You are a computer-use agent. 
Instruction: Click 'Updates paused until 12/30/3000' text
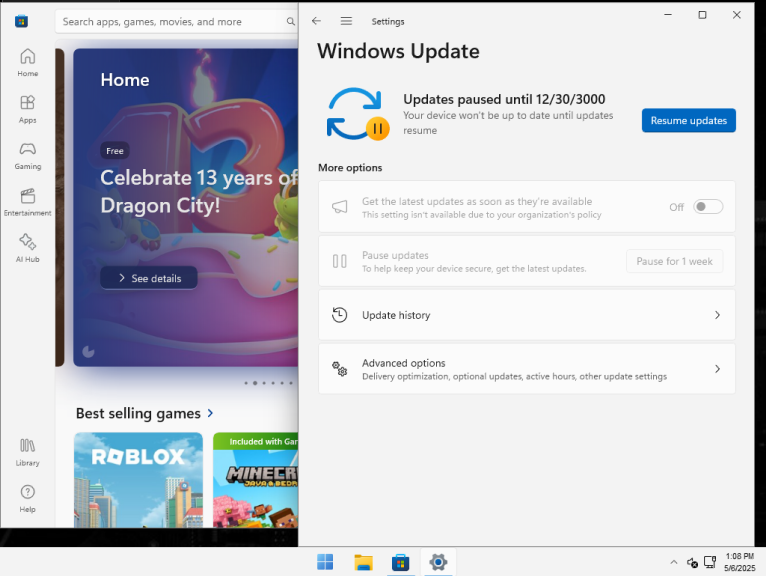pos(504,99)
